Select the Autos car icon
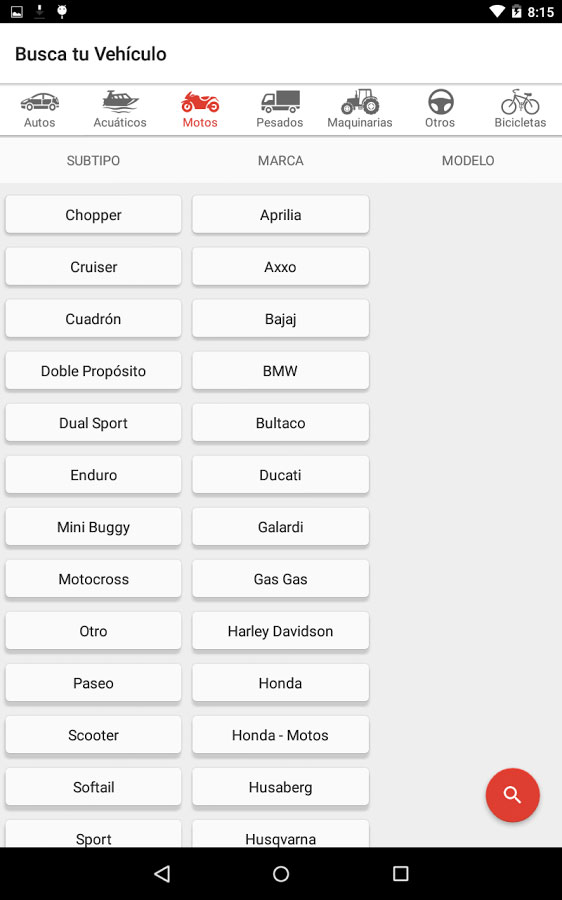The image size is (562, 900). click(40, 102)
